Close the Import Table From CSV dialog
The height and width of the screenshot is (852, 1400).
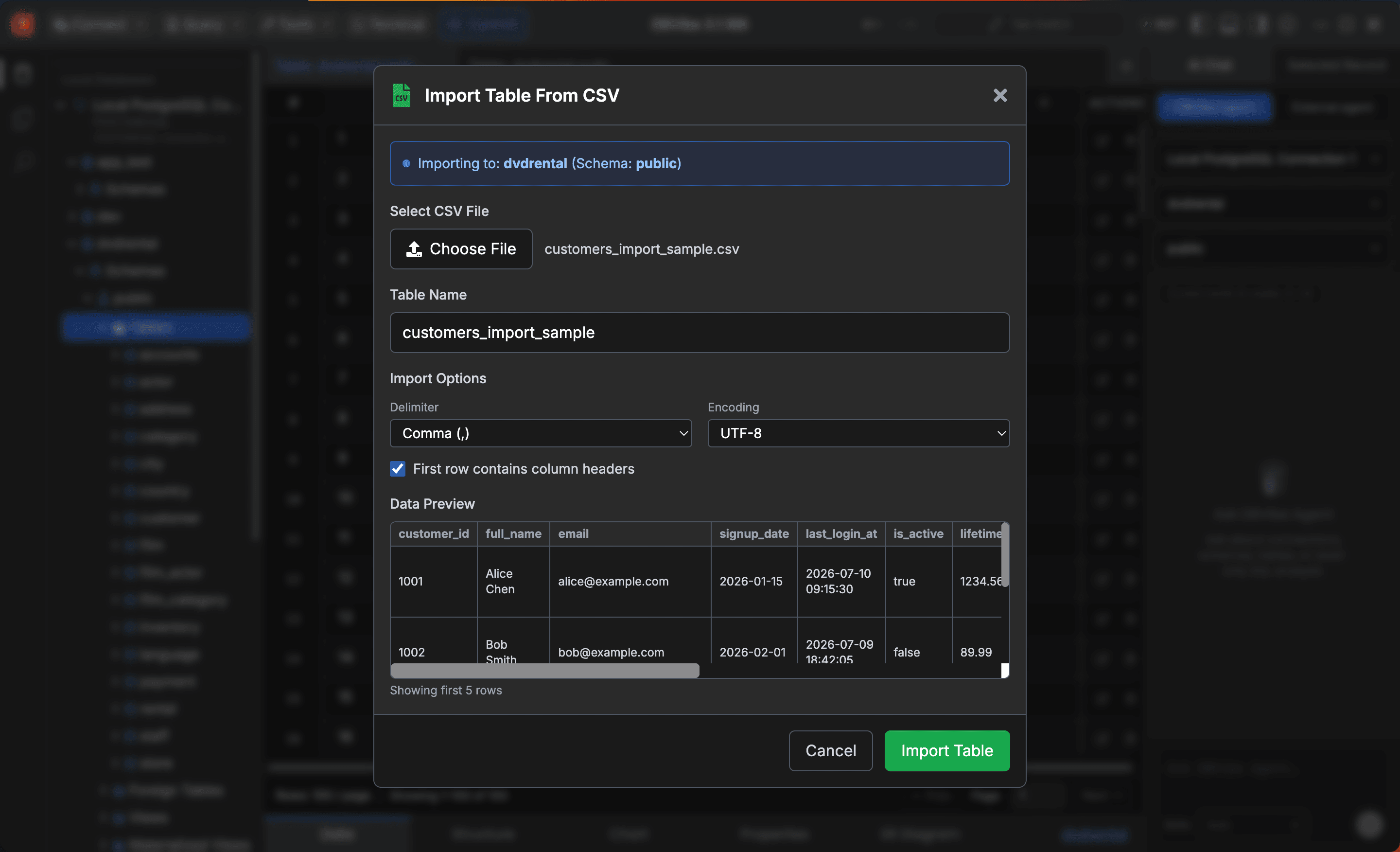click(x=1000, y=95)
